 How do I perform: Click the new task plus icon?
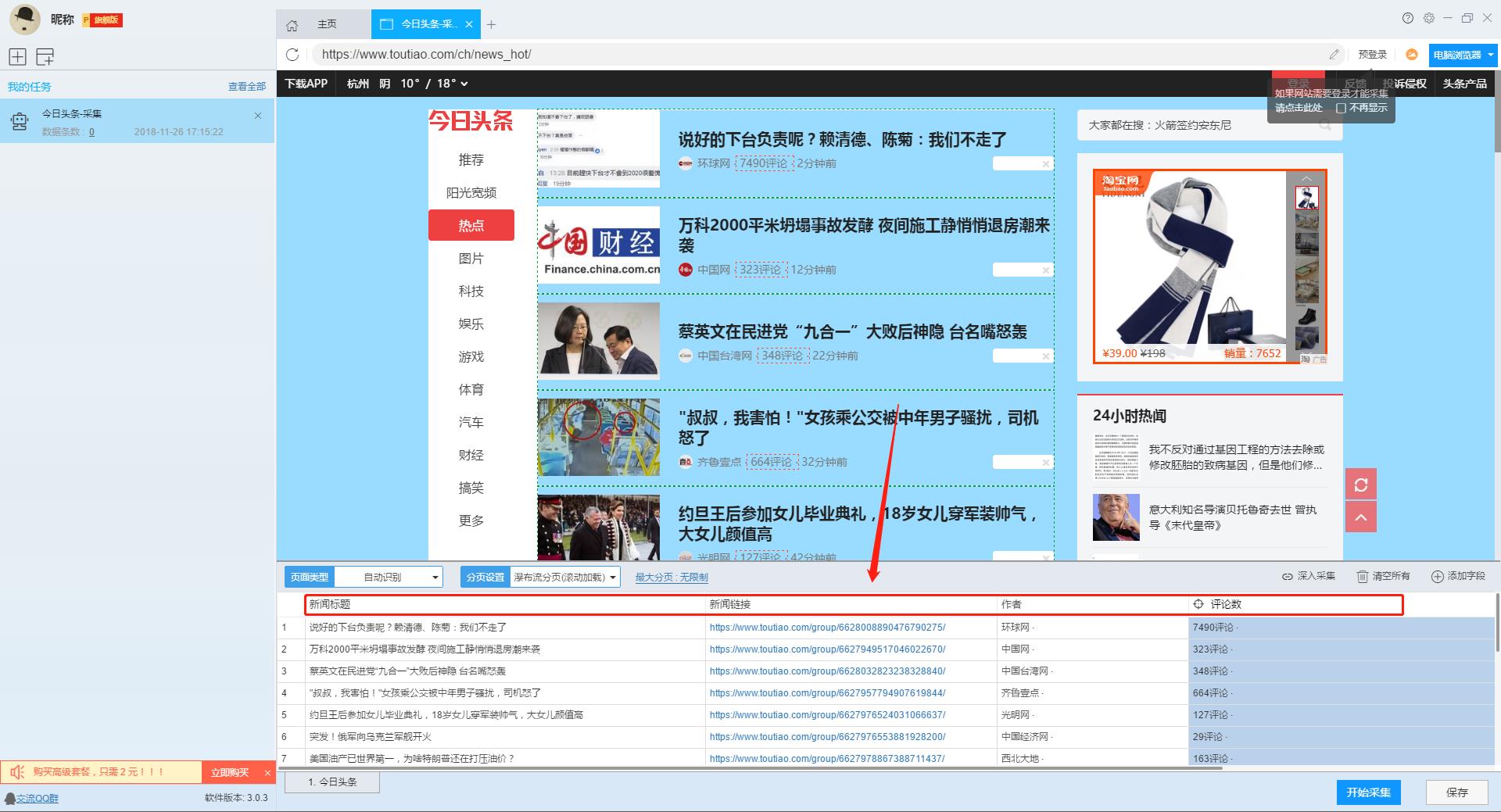pos(17,56)
